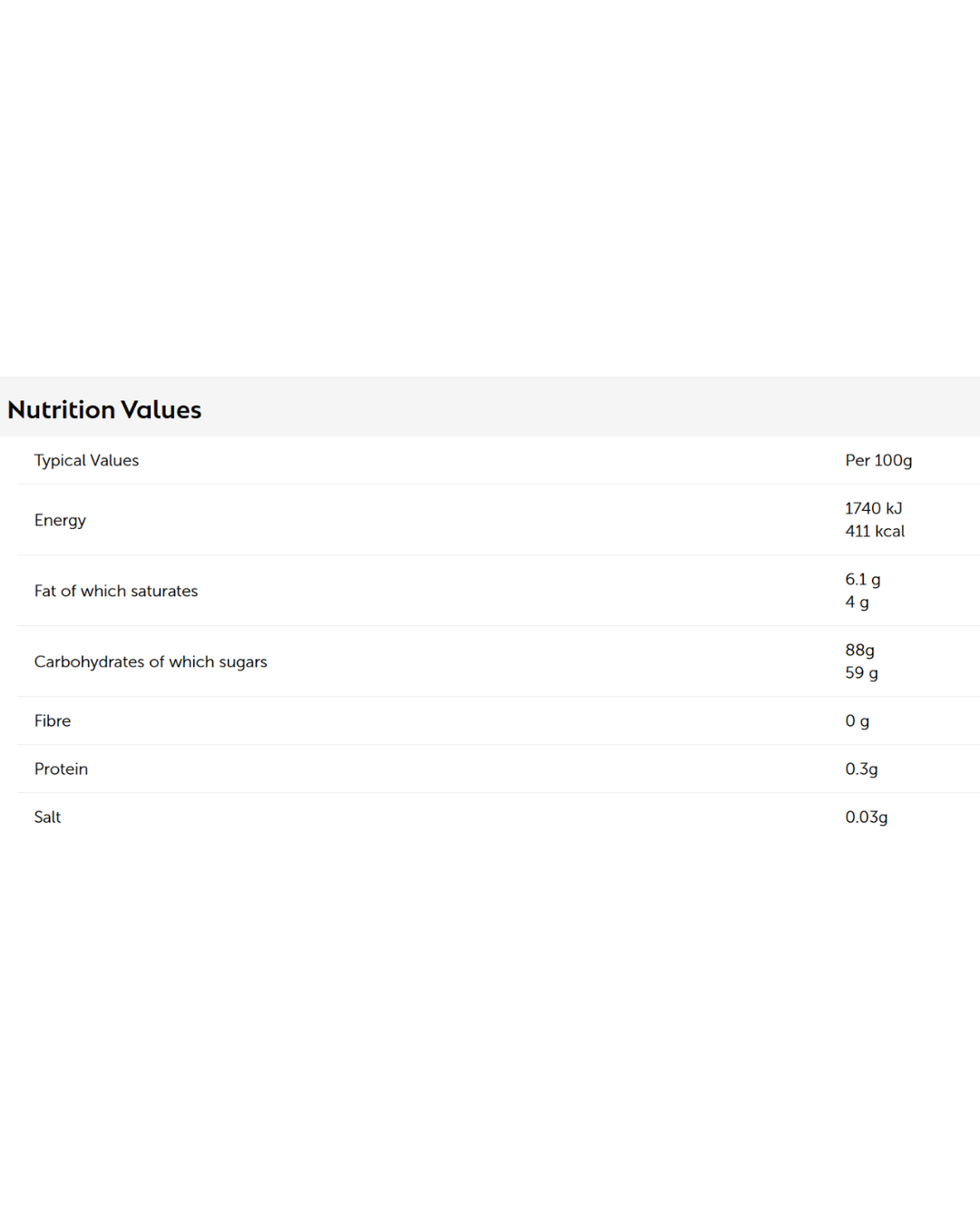Select the Salt row label

pyautogui.click(x=47, y=817)
